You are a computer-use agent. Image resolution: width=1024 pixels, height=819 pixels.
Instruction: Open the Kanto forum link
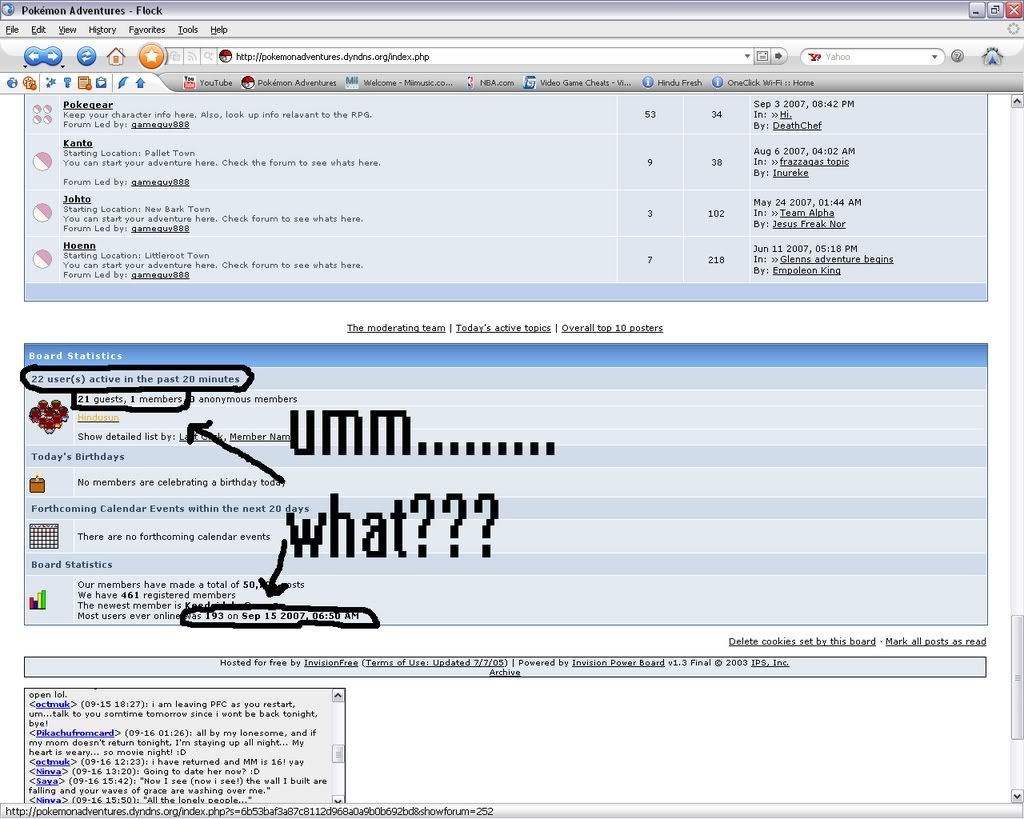point(78,143)
